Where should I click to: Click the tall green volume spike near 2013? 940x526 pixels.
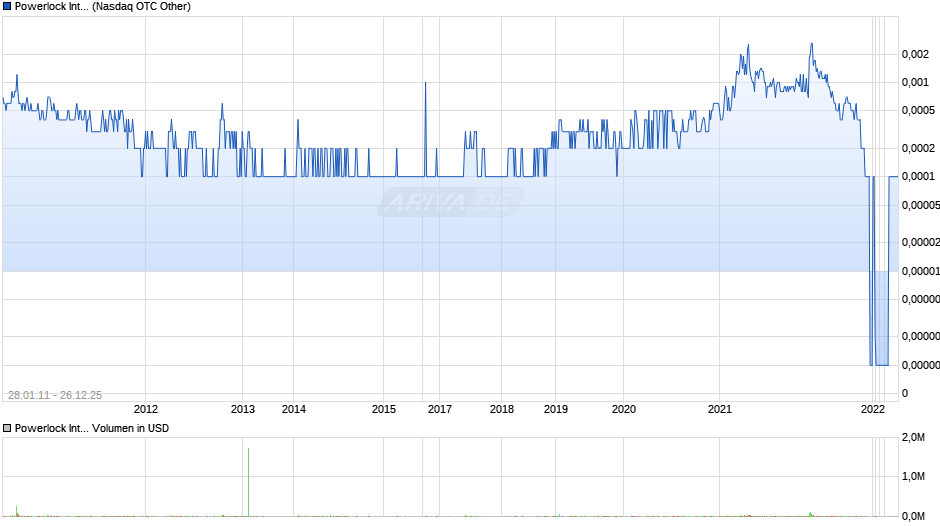point(248,482)
